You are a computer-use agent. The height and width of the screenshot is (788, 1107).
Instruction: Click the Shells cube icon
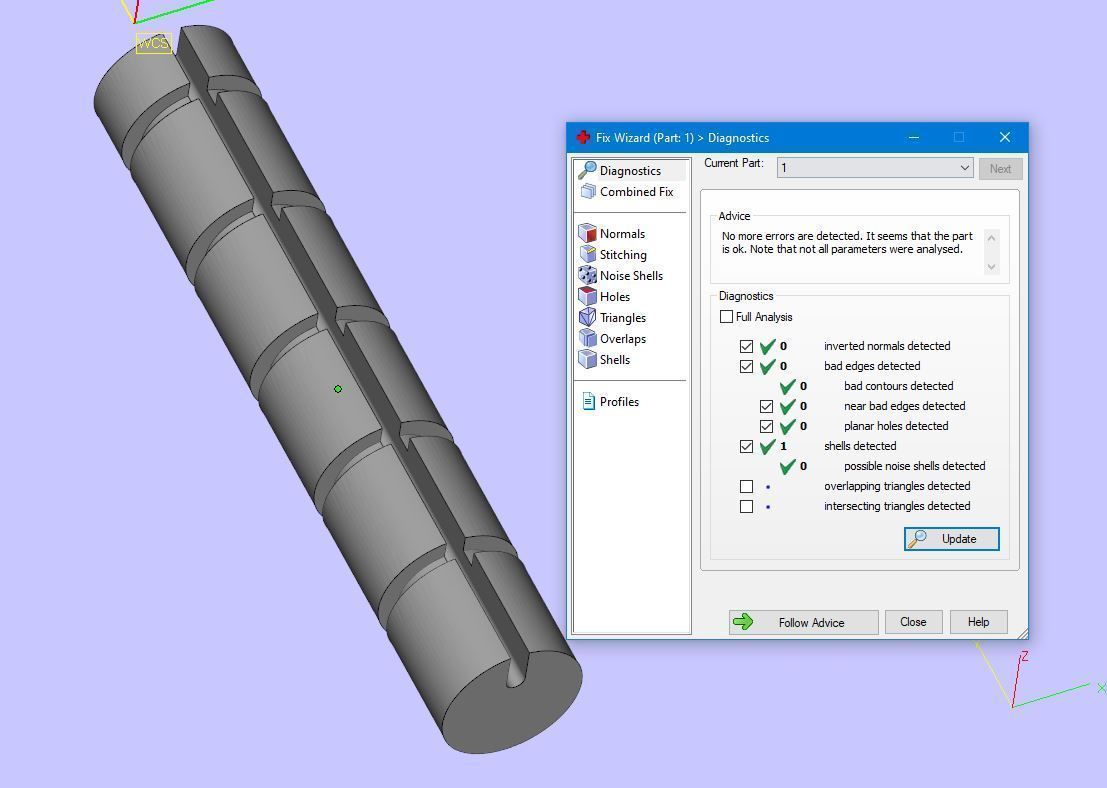[x=587, y=359]
